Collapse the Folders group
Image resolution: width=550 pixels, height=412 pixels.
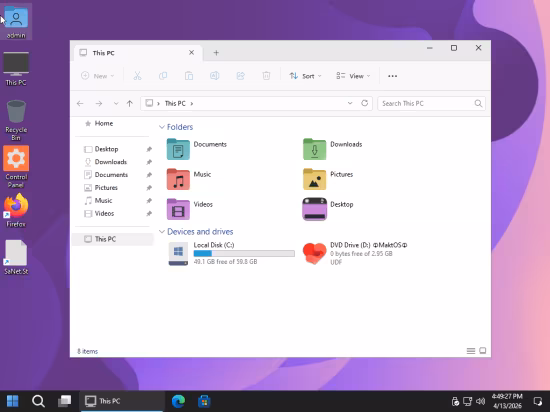coord(162,127)
